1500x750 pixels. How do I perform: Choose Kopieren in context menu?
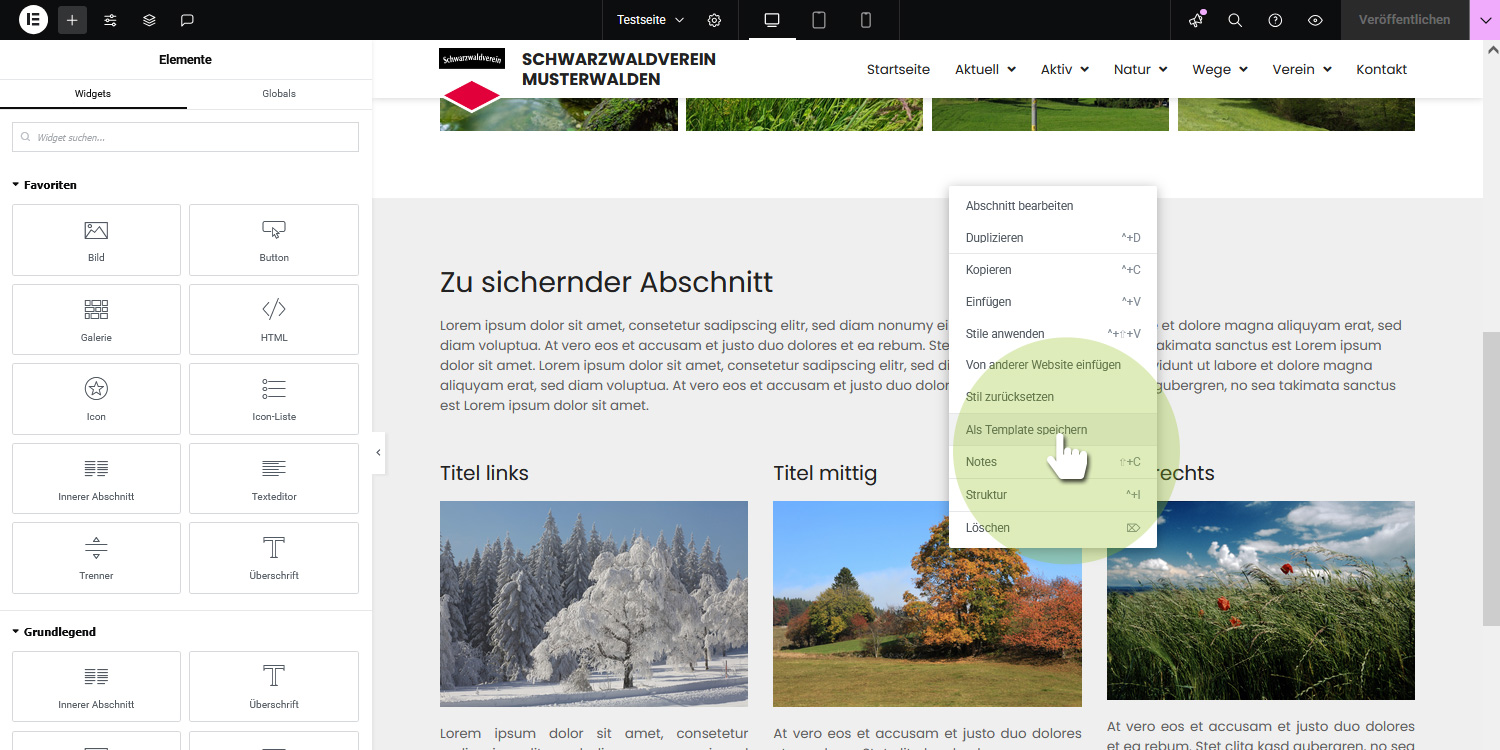point(1053,270)
